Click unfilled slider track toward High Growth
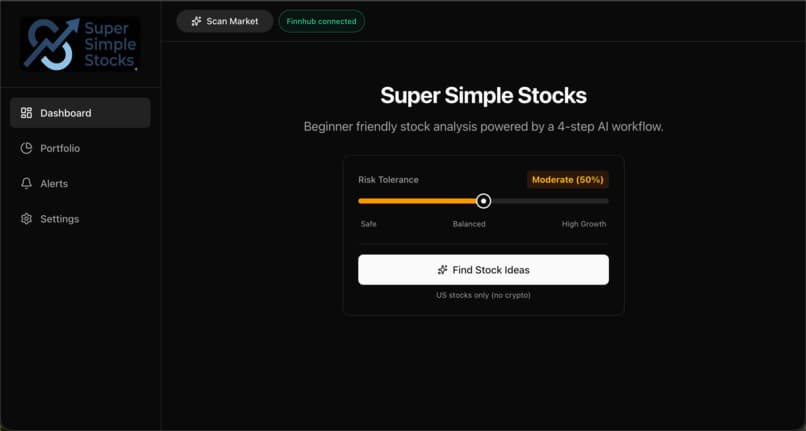Image resolution: width=806 pixels, height=431 pixels. tap(550, 201)
